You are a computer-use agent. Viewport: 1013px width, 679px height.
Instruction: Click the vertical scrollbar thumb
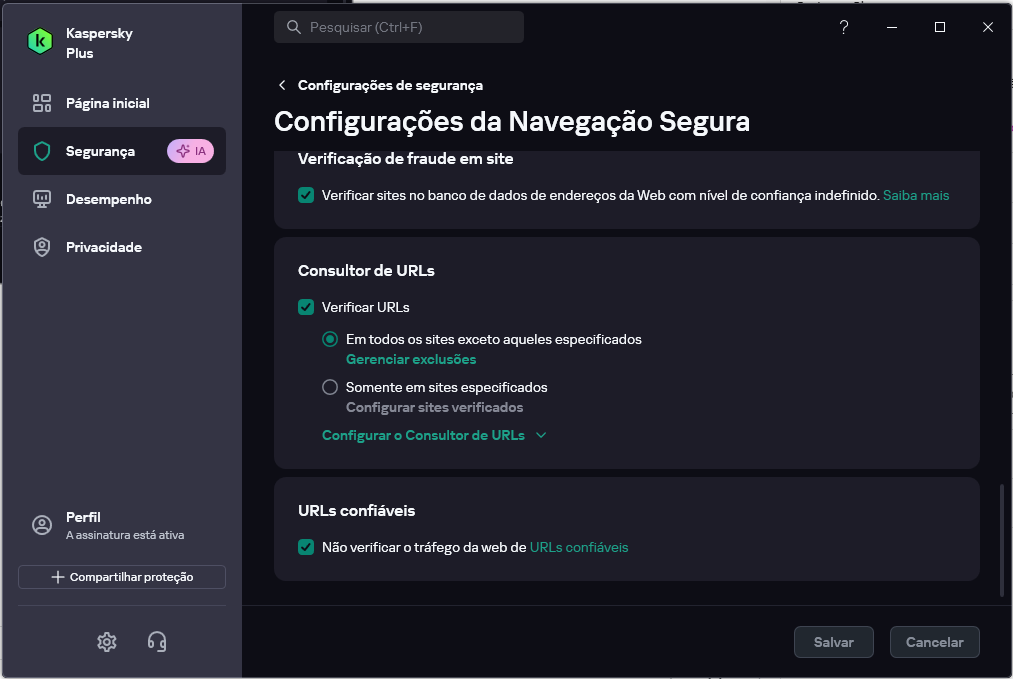pyautogui.click(x=1002, y=540)
